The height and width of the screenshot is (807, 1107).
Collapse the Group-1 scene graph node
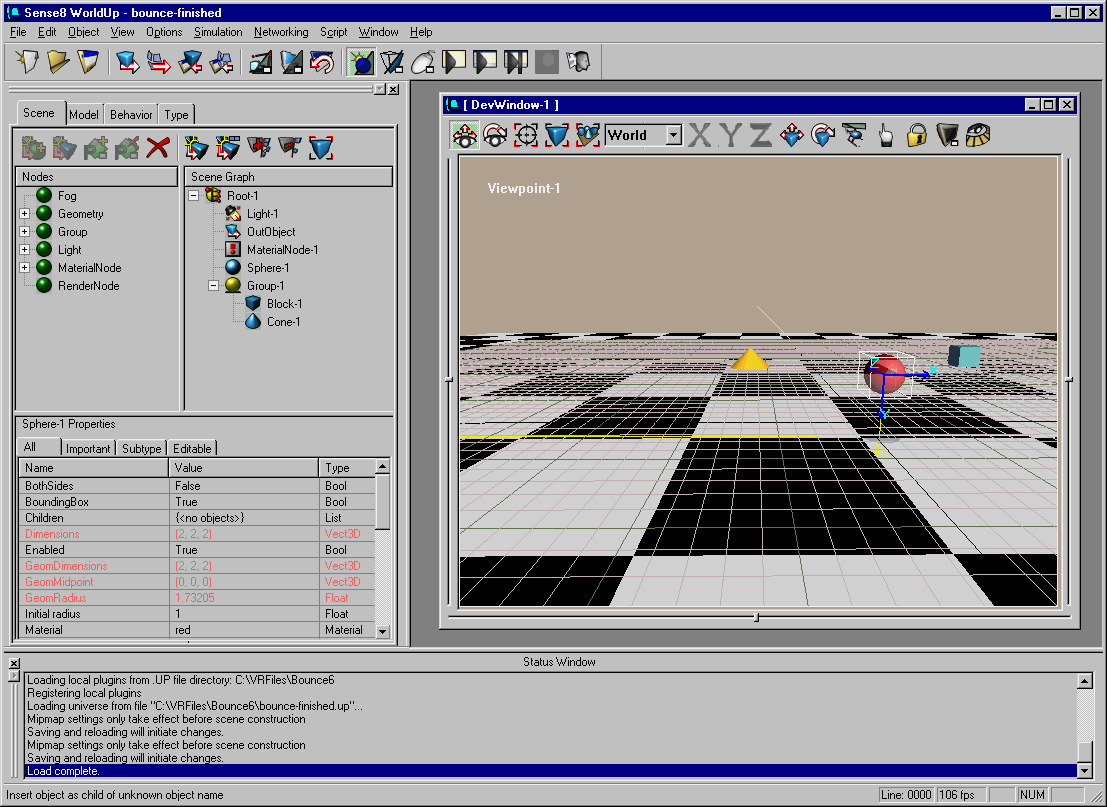tap(213, 286)
